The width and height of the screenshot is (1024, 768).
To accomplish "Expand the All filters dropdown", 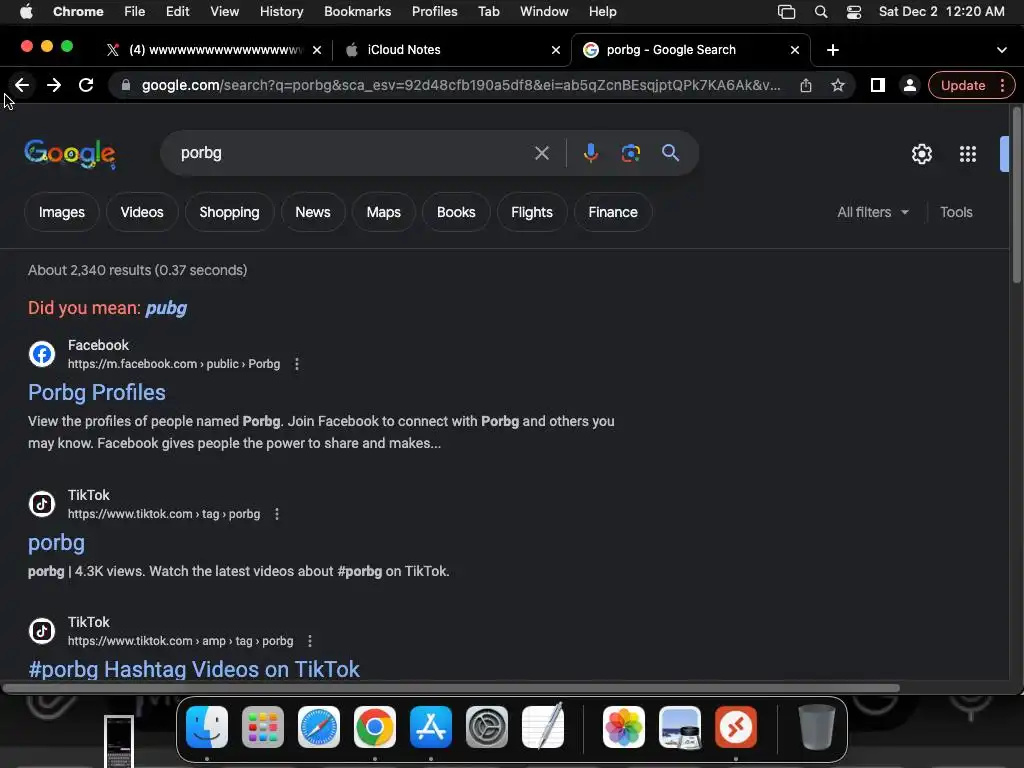I will pyautogui.click(x=873, y=212).
